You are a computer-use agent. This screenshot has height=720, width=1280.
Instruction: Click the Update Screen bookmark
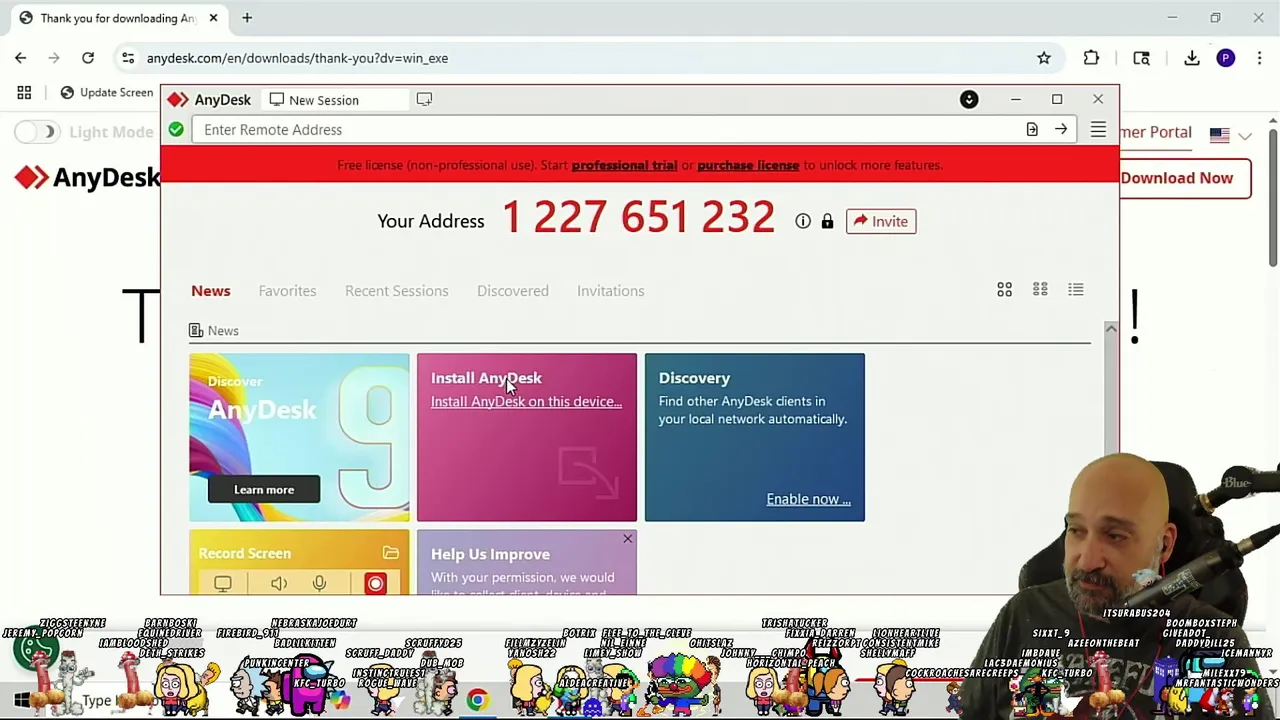(x=106, y=92)
